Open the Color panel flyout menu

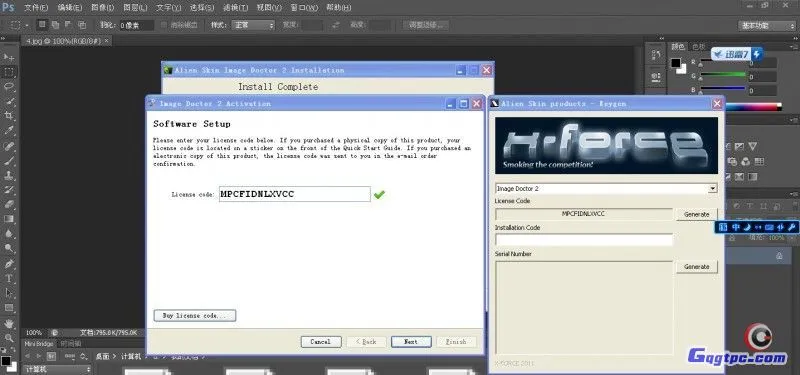pyautogui.click(x=794, y=46)
